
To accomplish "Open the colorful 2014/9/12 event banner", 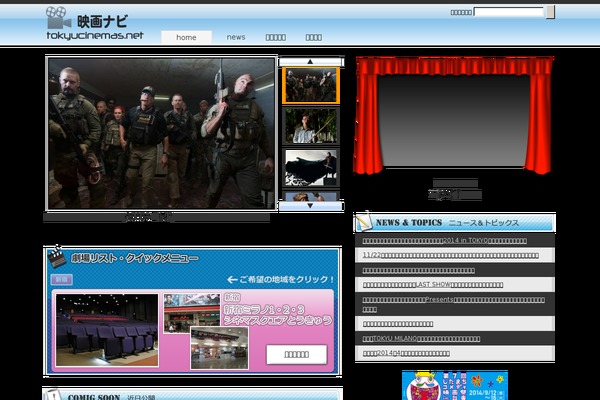I will pyautogui.click(x=455, y=385).
